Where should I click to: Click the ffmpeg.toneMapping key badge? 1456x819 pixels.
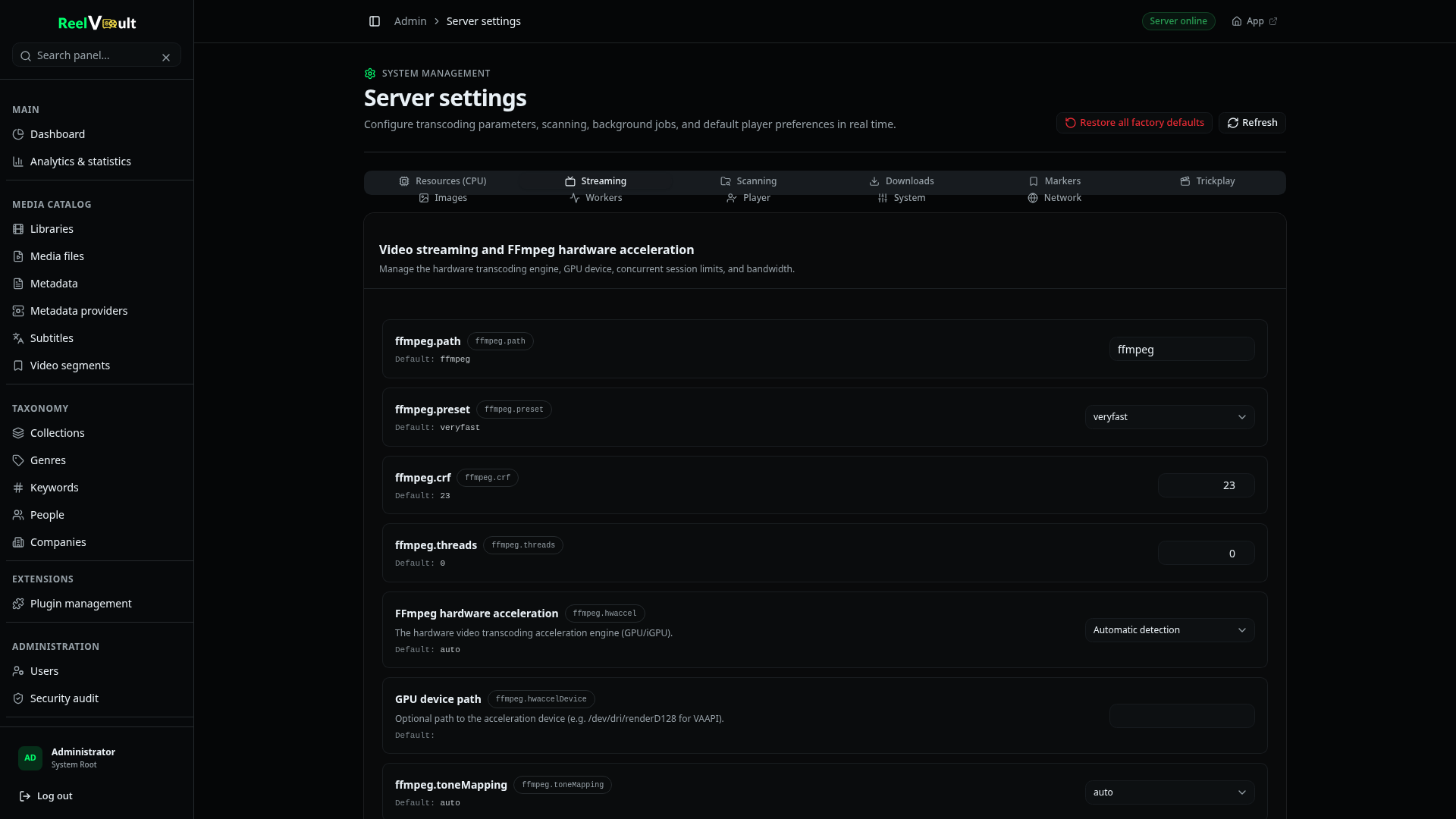(x=562, y=785)
